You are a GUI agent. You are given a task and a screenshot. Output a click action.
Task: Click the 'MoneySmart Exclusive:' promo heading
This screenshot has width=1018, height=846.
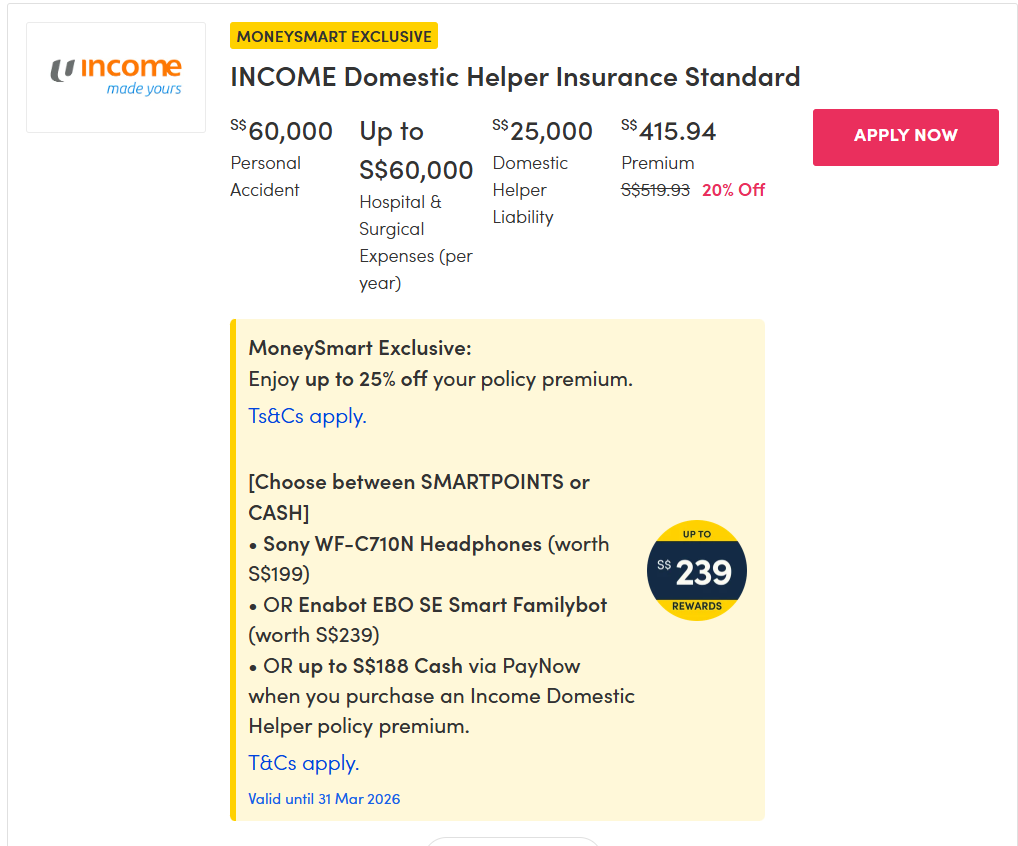[x=359, y=348]
